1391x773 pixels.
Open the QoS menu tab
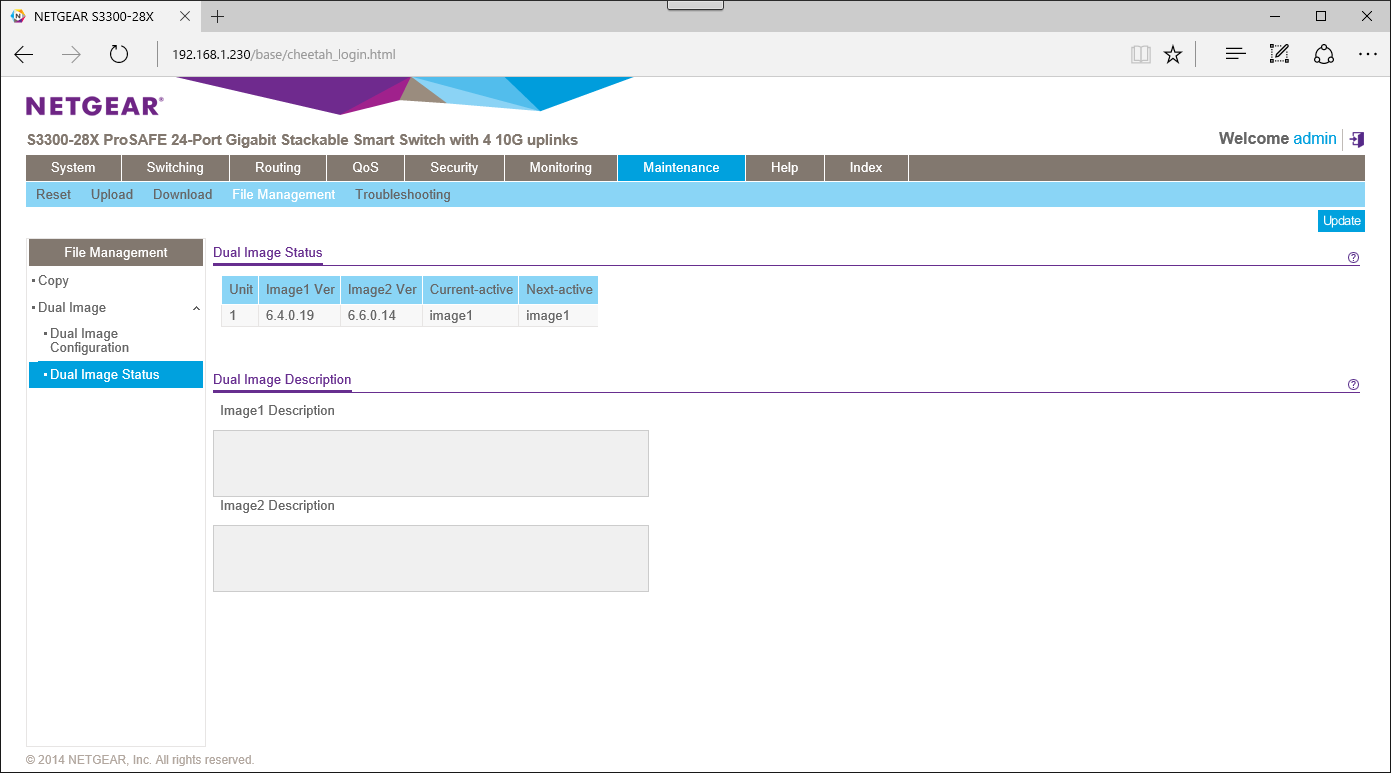(x=366, y=168)
